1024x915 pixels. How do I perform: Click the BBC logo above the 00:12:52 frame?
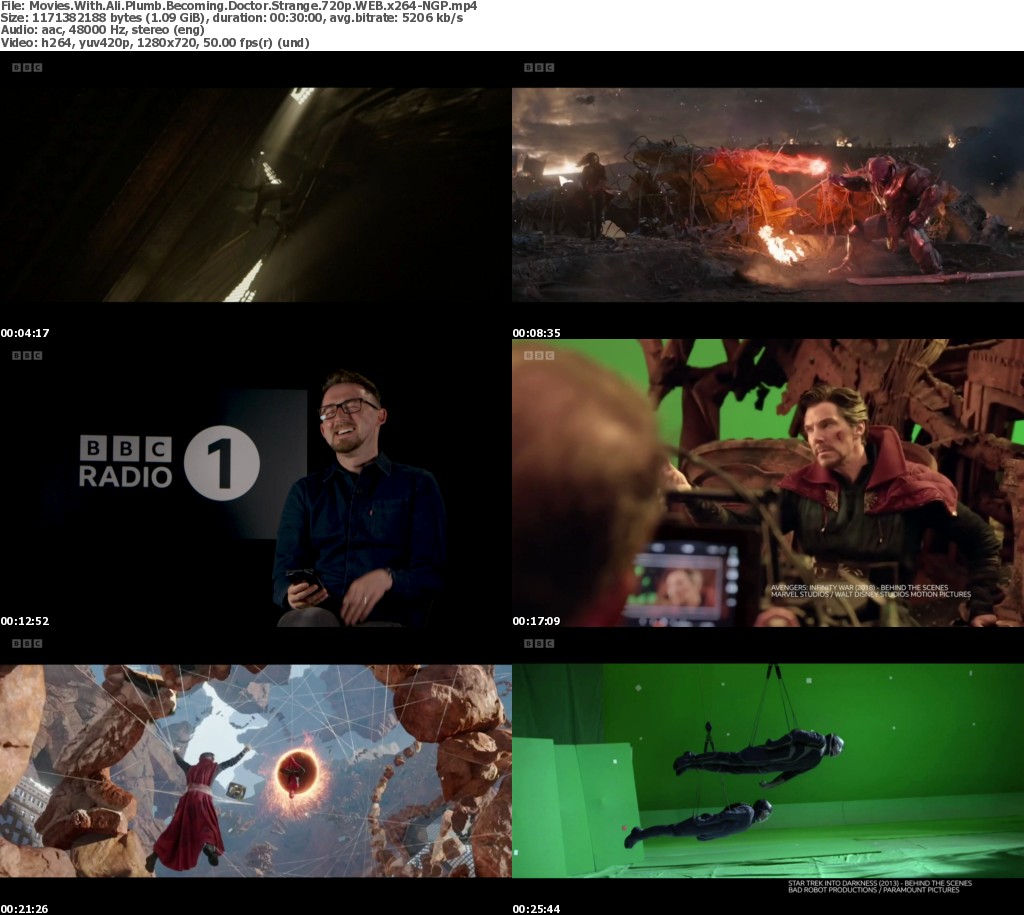coord(27,355)
